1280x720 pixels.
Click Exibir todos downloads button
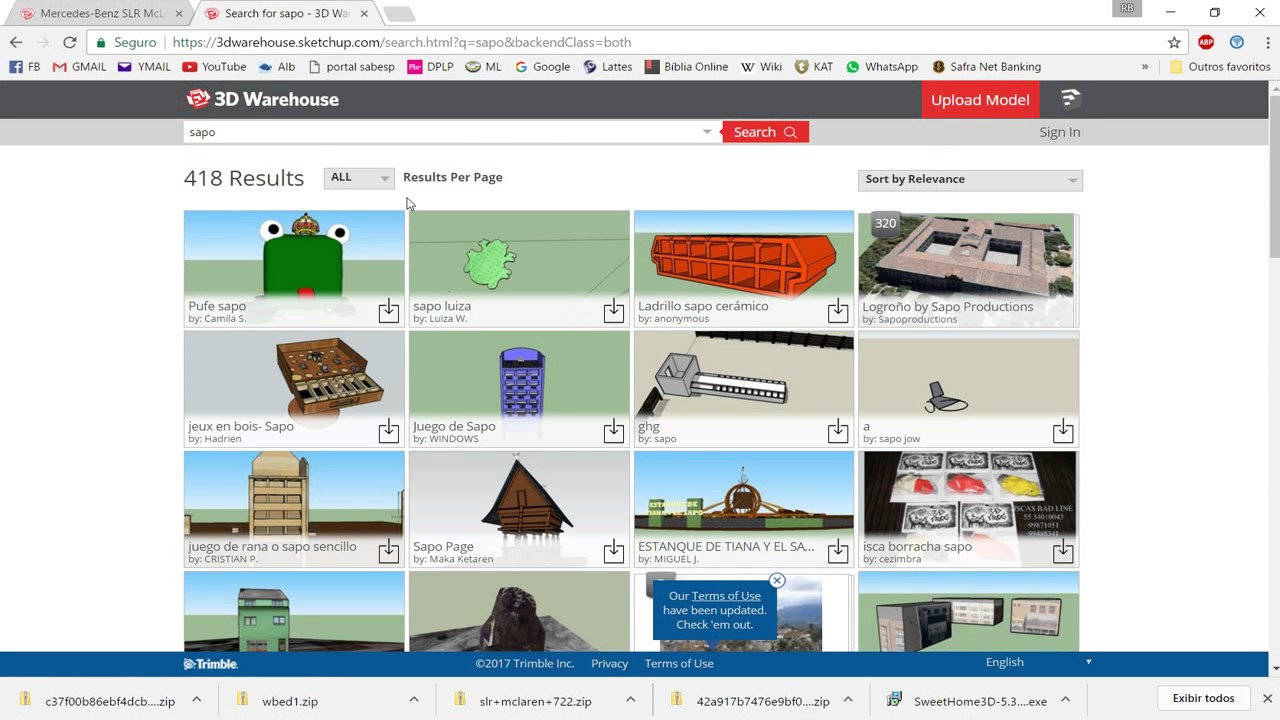tap(1203, 698)
